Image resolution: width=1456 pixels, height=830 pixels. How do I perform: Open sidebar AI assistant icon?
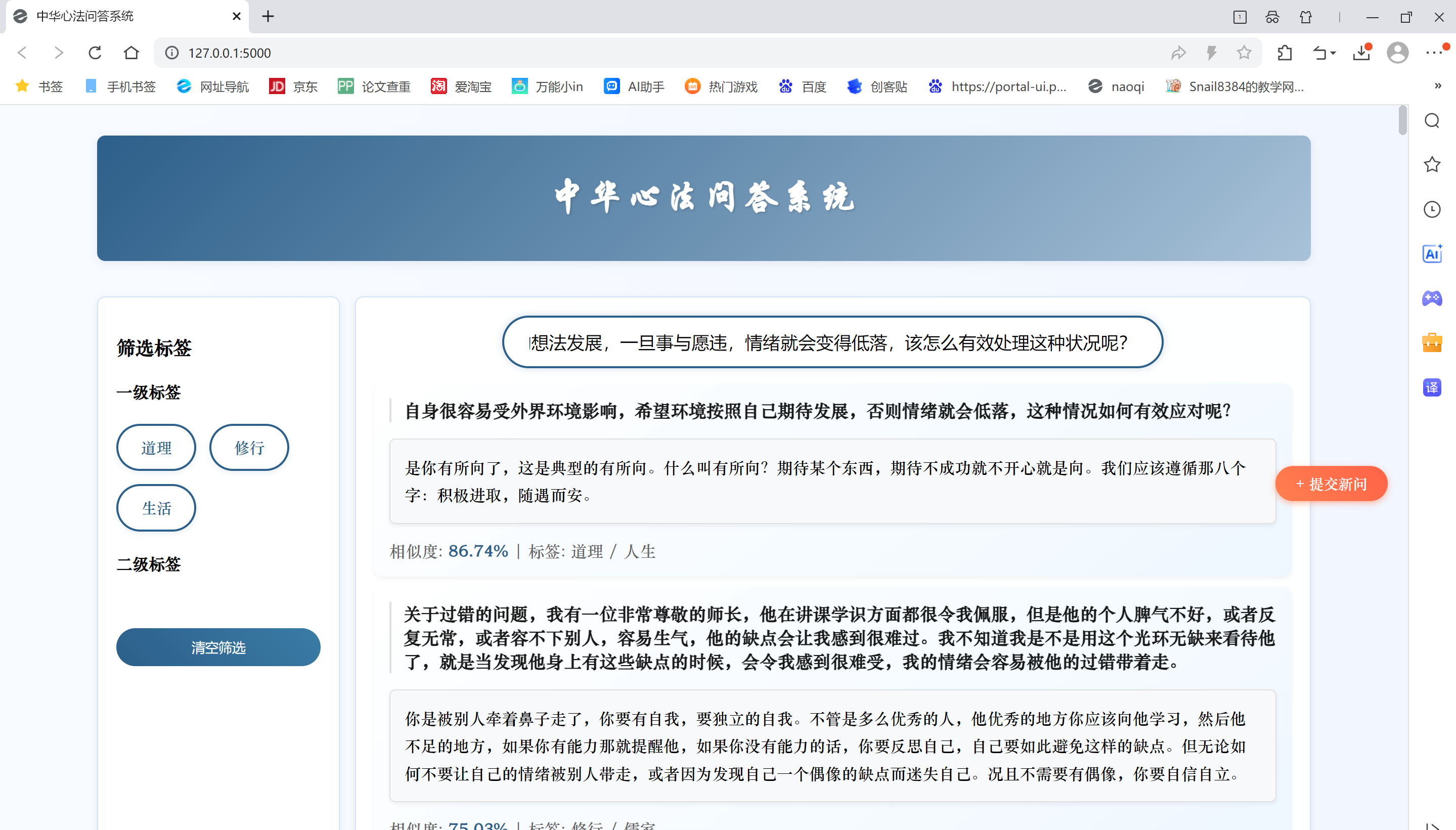(1432, 254)
